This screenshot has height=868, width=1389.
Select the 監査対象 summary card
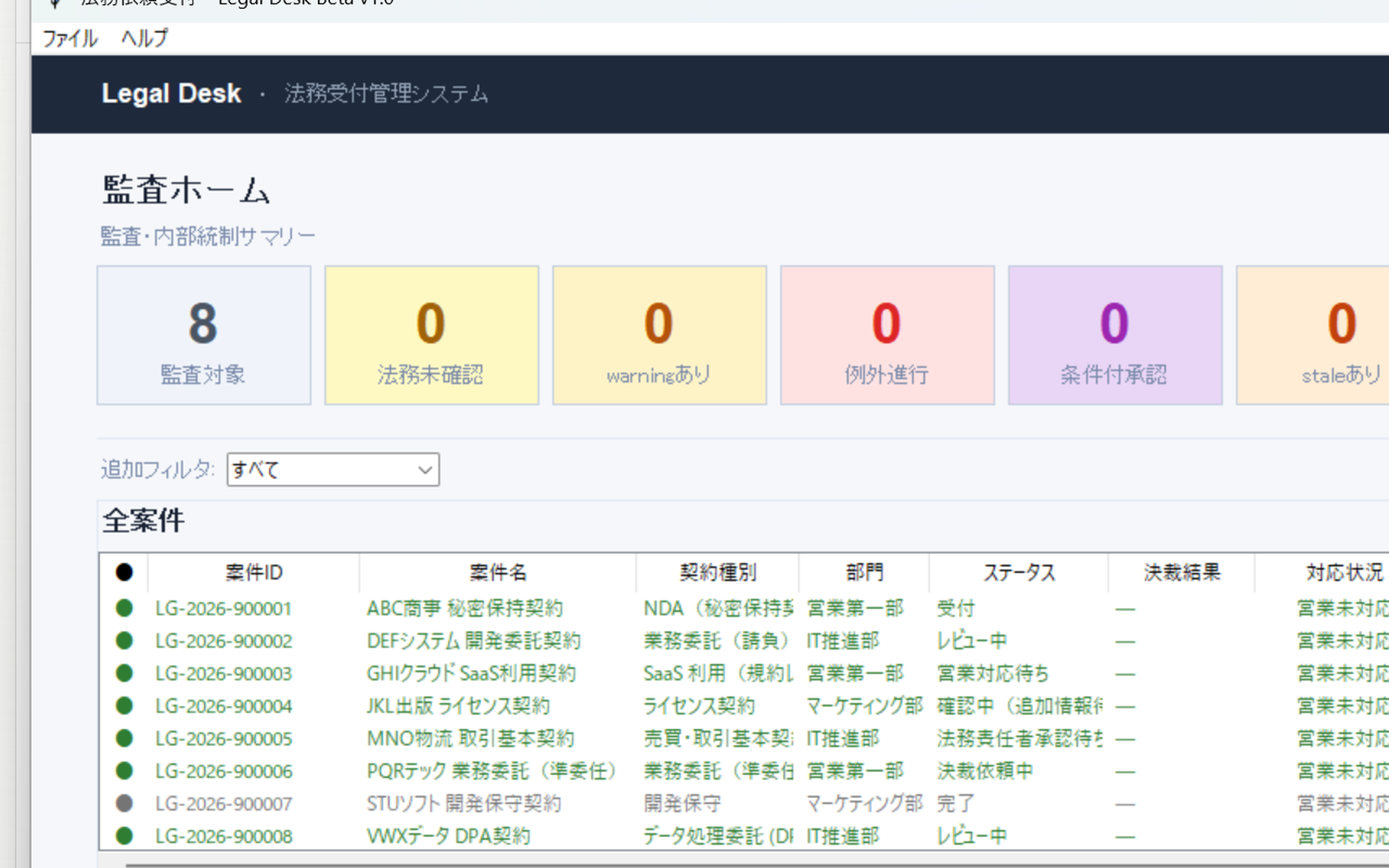pos(204,335)
